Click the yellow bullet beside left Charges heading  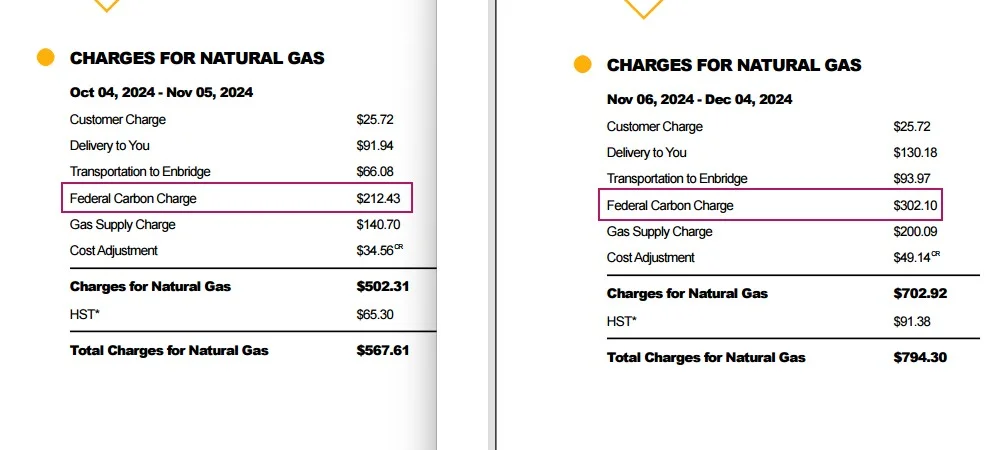point(46,57)
